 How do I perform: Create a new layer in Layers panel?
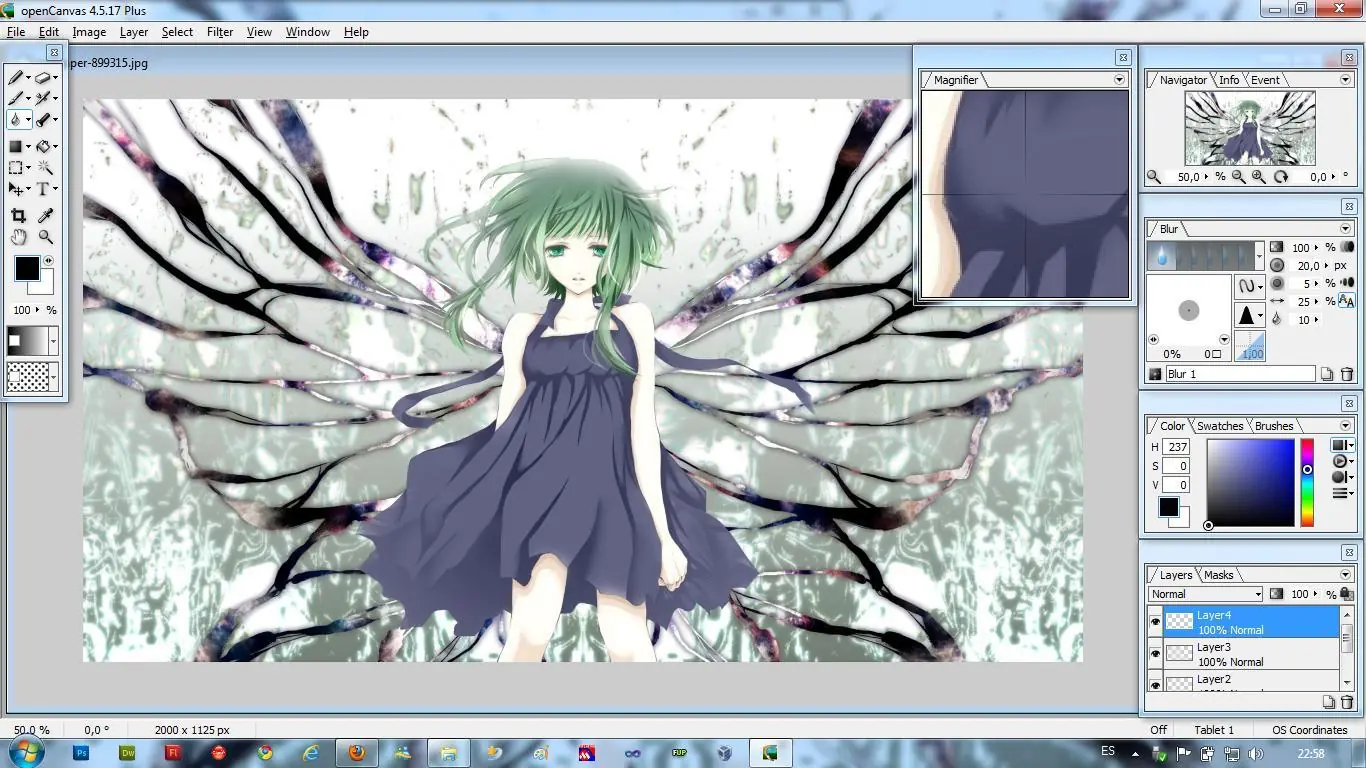[1328, 703]
